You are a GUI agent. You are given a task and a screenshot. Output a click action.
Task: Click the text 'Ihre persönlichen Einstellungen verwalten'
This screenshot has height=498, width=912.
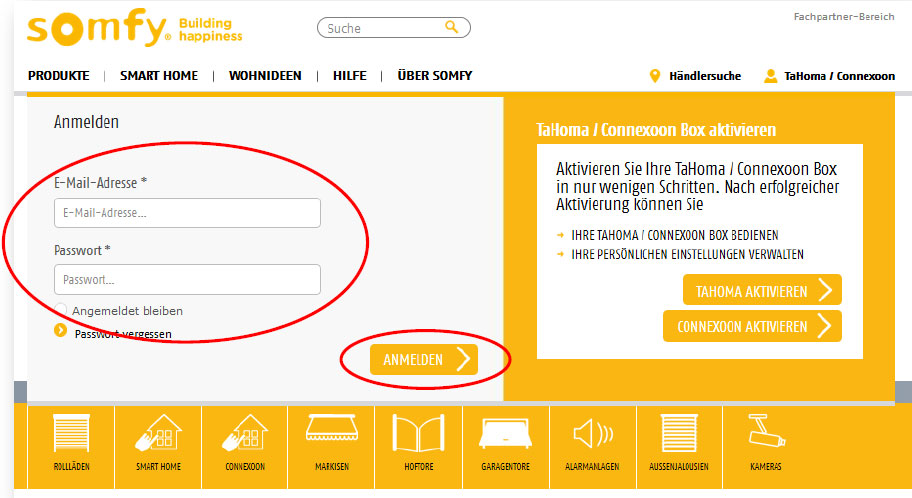pyautogui.click(x=687, y=254)
